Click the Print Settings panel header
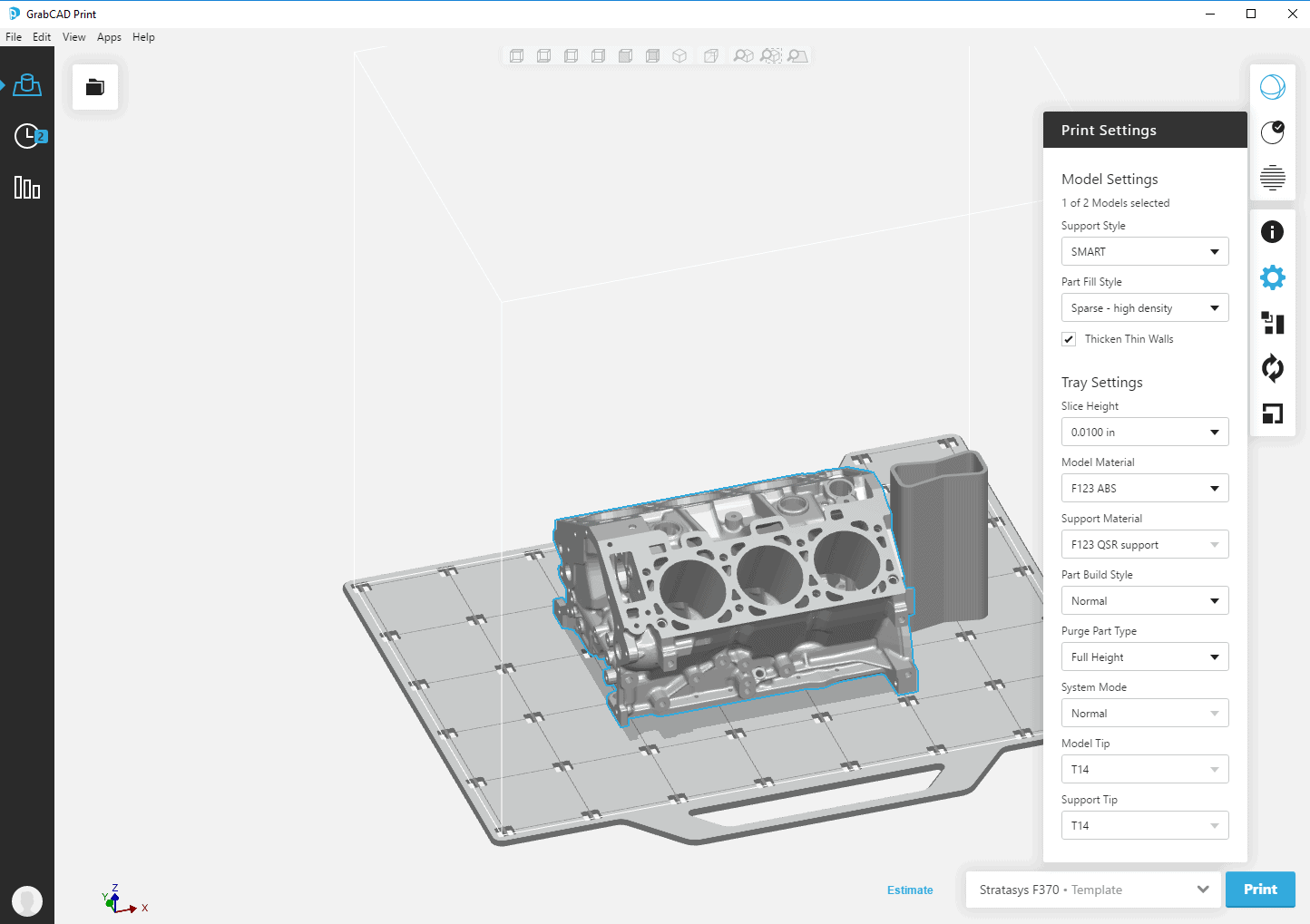The width and height of the screenshot is (1310, 924). pos(1145,130)
